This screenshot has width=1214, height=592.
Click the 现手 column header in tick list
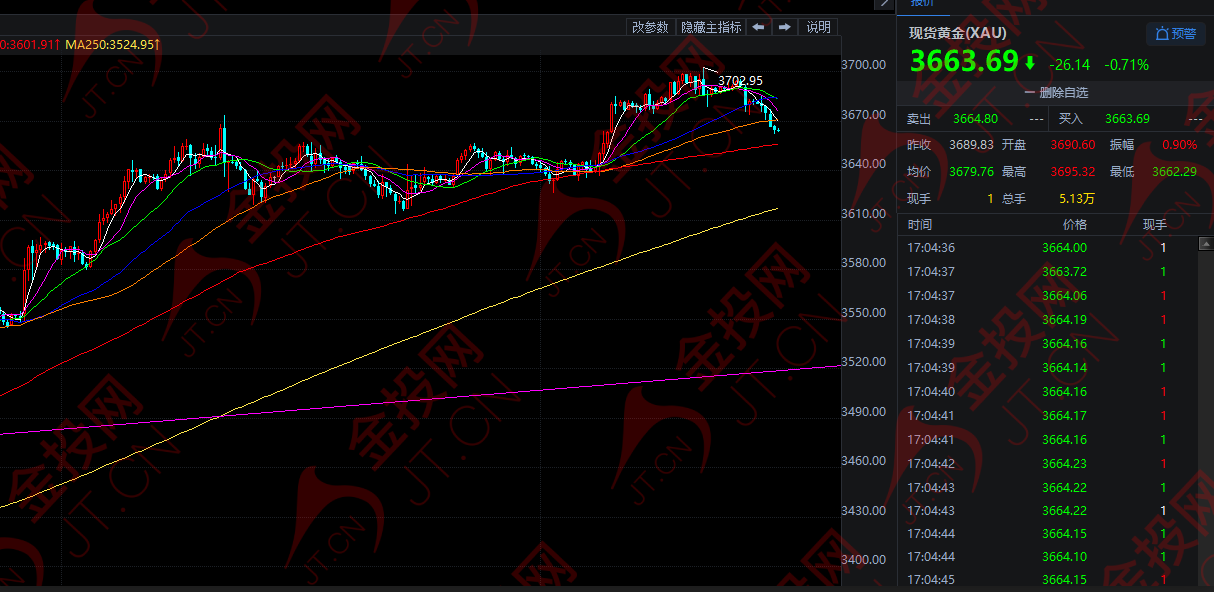[1154, 225]
